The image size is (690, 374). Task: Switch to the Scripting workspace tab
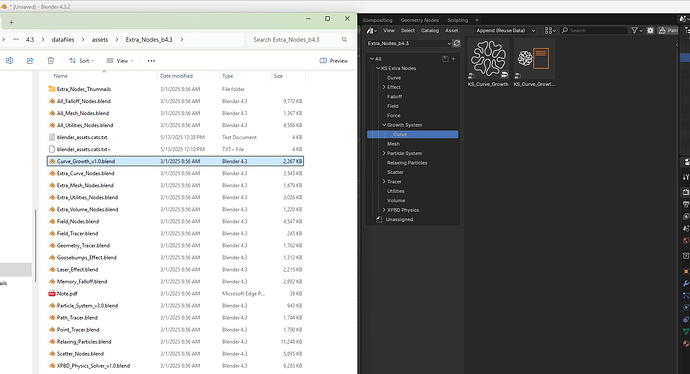458,20
